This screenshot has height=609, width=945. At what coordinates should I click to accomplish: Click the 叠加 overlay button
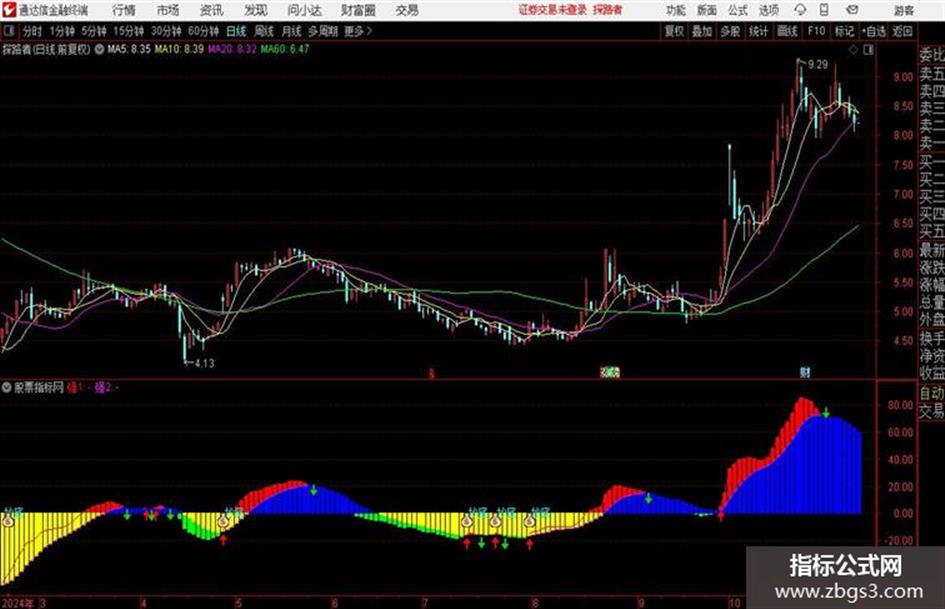(702, 31)
